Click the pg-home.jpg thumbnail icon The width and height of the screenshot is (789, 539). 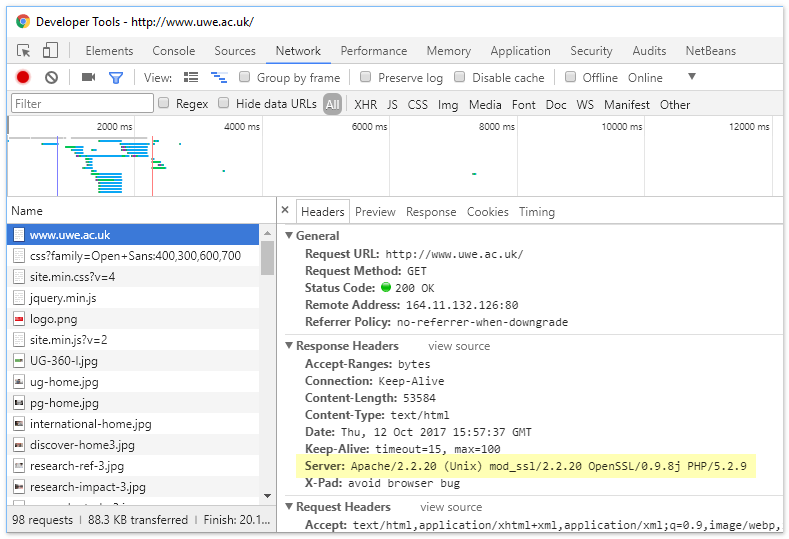pyautogui.click(x=19, y=403)
